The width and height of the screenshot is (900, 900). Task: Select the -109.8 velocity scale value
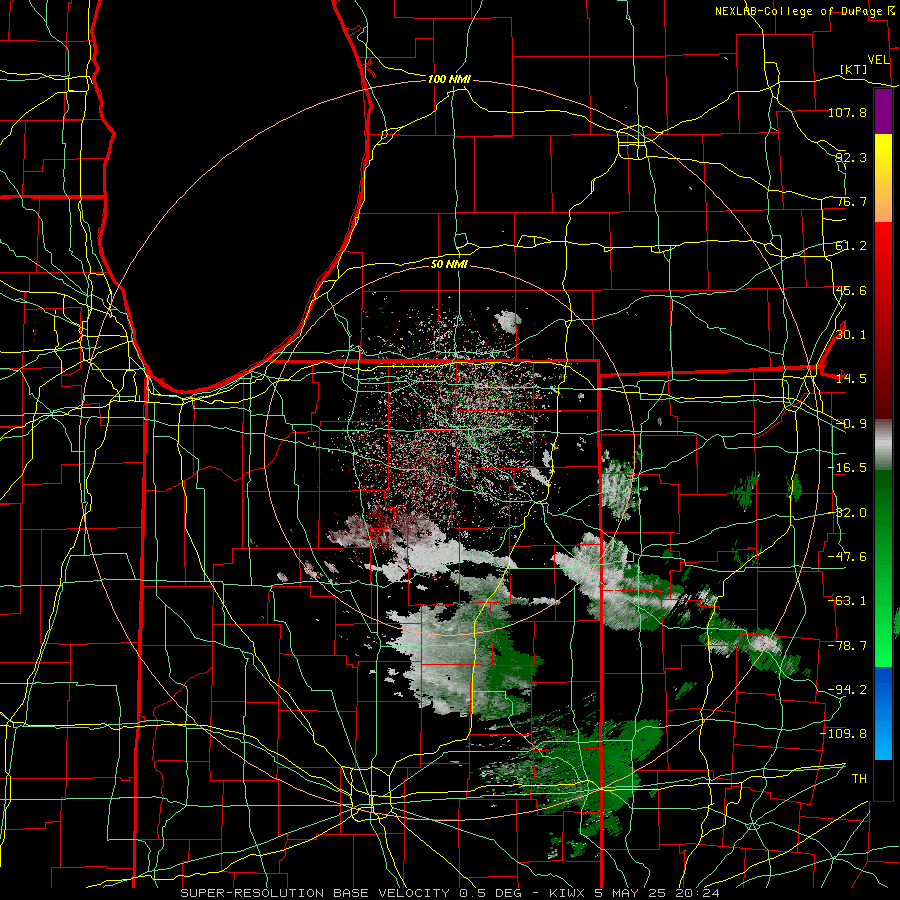(844, 734)
